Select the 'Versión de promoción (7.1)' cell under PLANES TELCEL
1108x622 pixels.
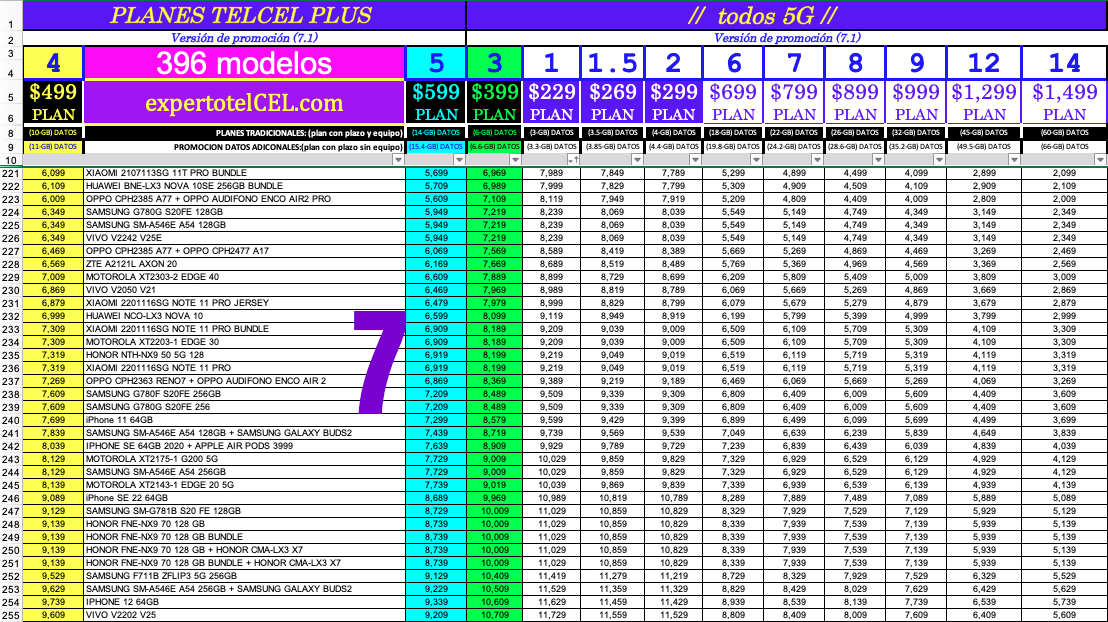pyautogui.click(x=244, y=38)
